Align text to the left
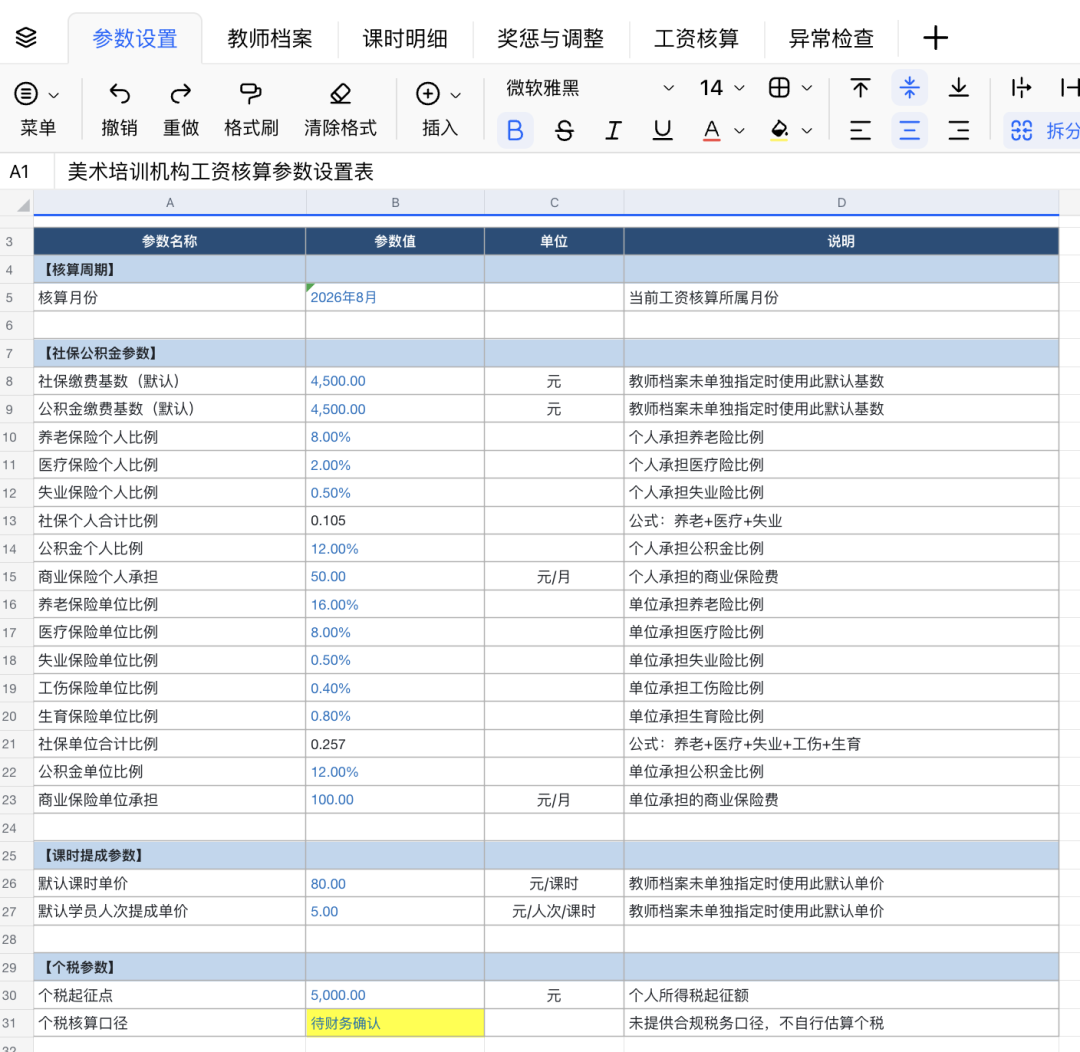1080x1052 pixels. [x=860, y=130]
